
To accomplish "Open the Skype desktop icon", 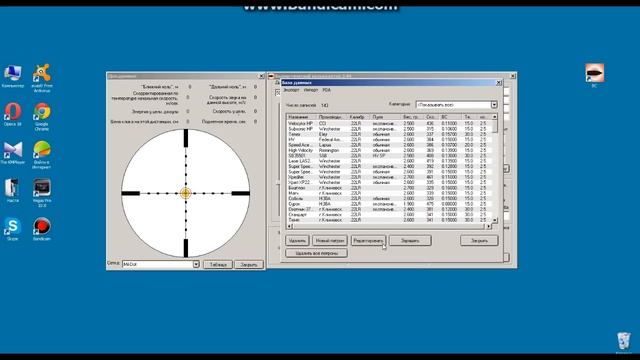I will coord(13,229).
